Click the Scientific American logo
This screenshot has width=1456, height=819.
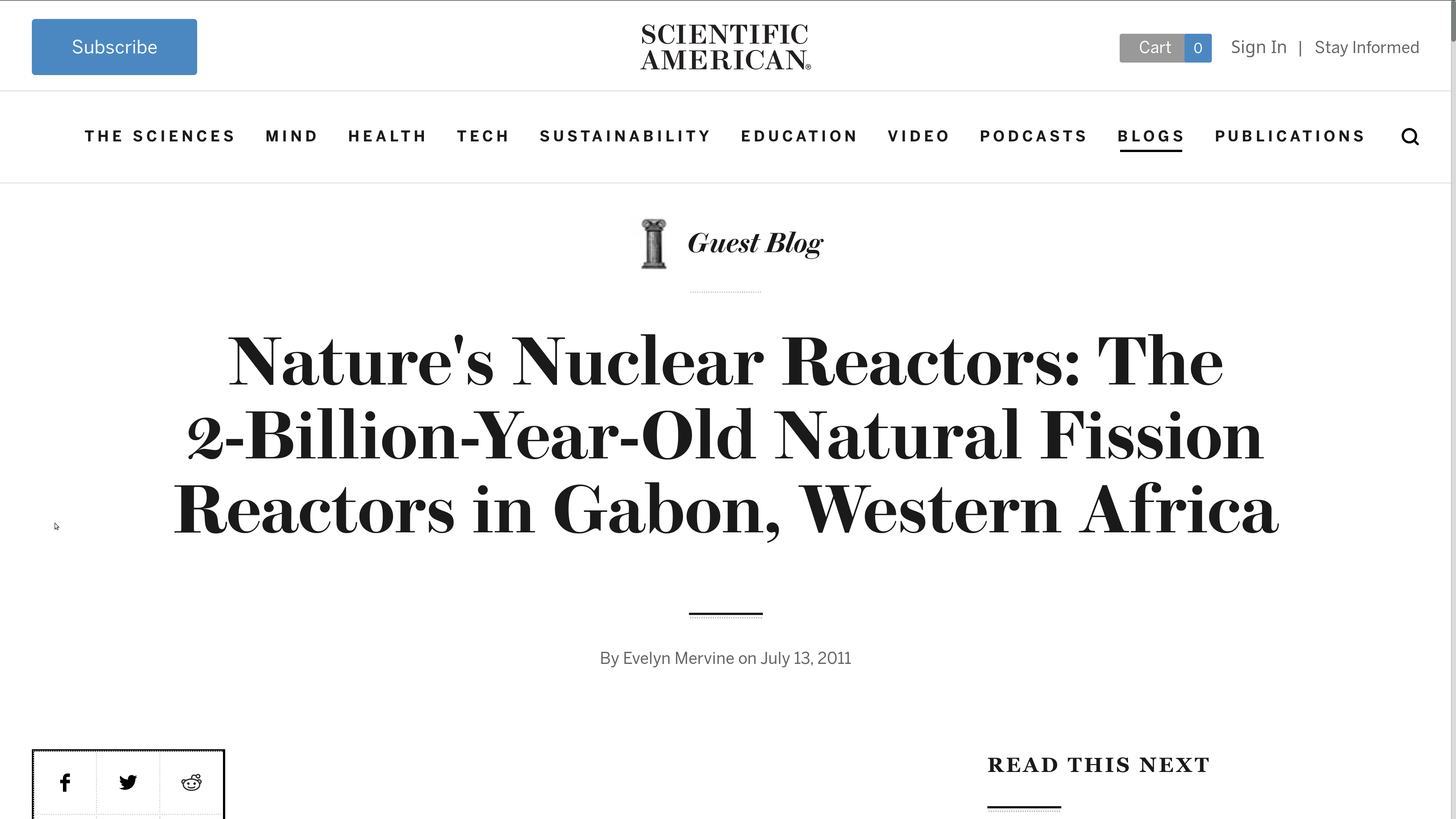(726, 47)
